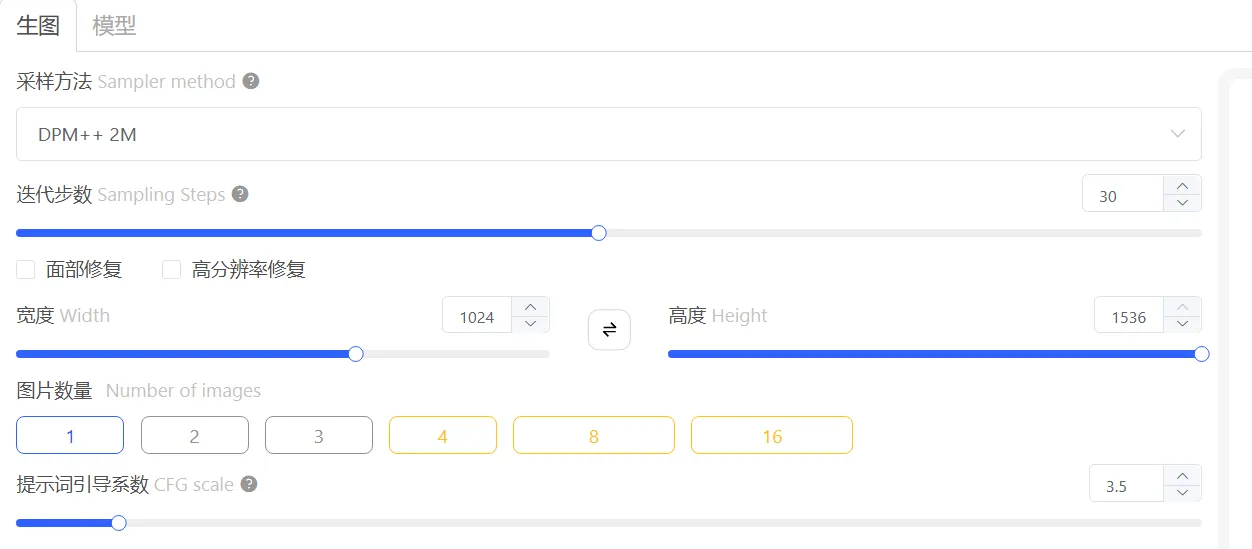Viewport: 1252px width, 549px height.
Task: Swap width and height values
Action: pos(609,329)
